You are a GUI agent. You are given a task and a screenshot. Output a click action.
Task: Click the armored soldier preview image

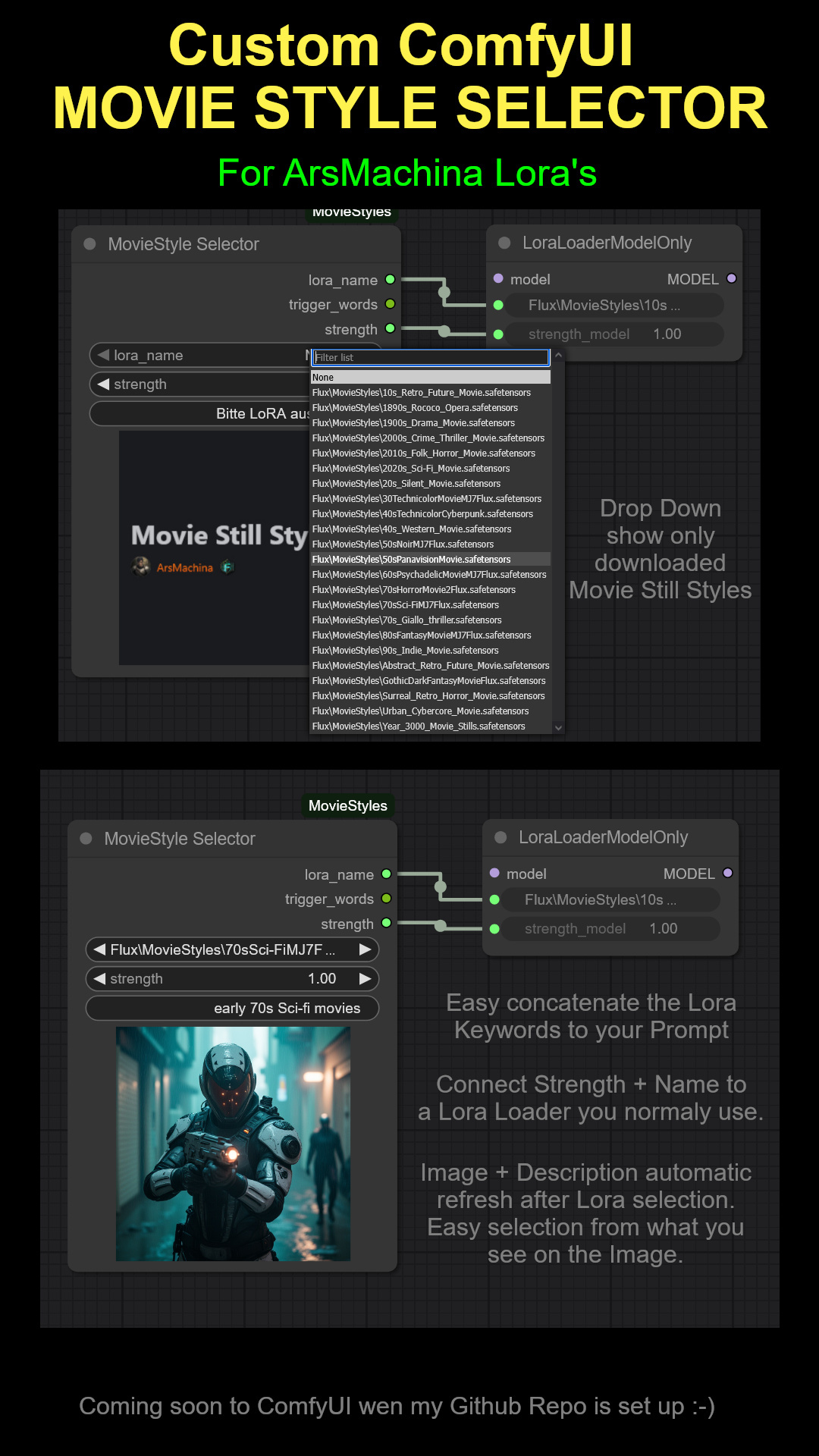tap(233, 1144)
